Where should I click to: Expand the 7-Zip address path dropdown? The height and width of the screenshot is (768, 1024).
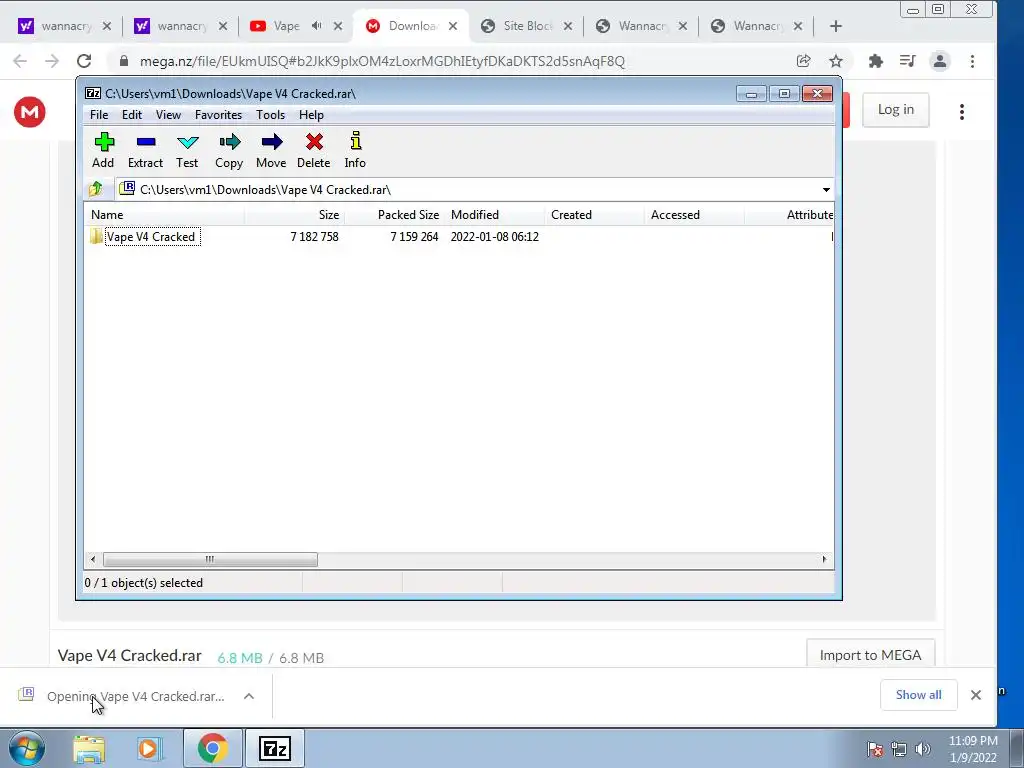pos(826,189)
